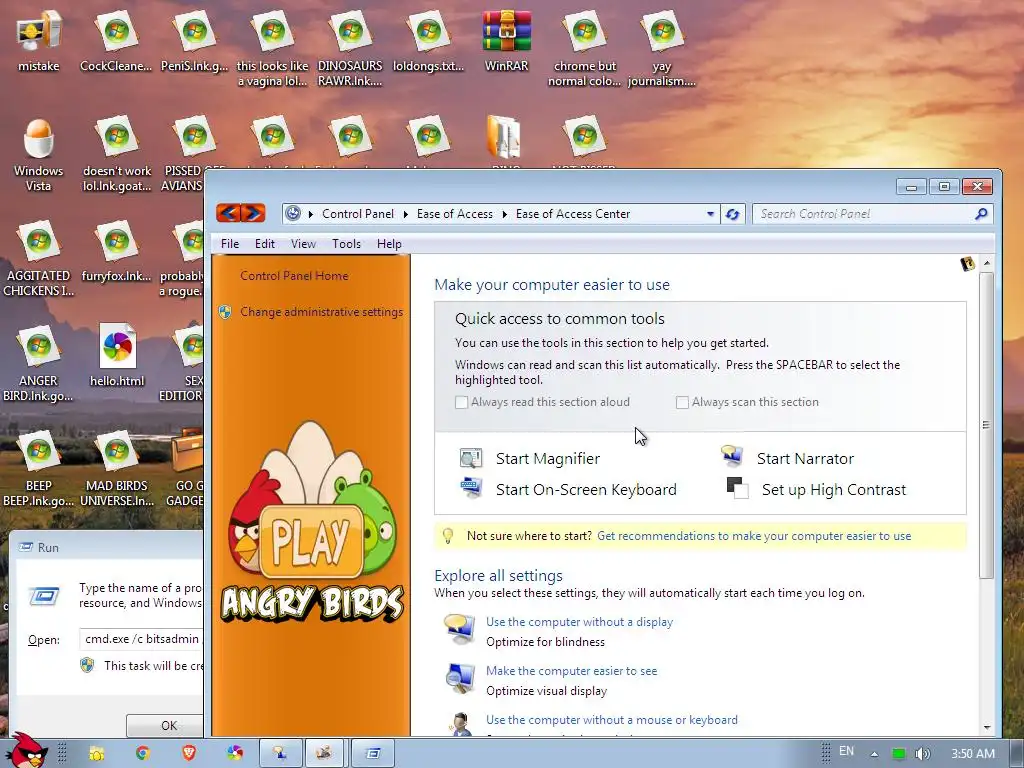This screenshot has height=768, width=1024.
Task: Open 'MAD BIRDS UNIVERSE' desktop shortcut
Action: point(117,469)
